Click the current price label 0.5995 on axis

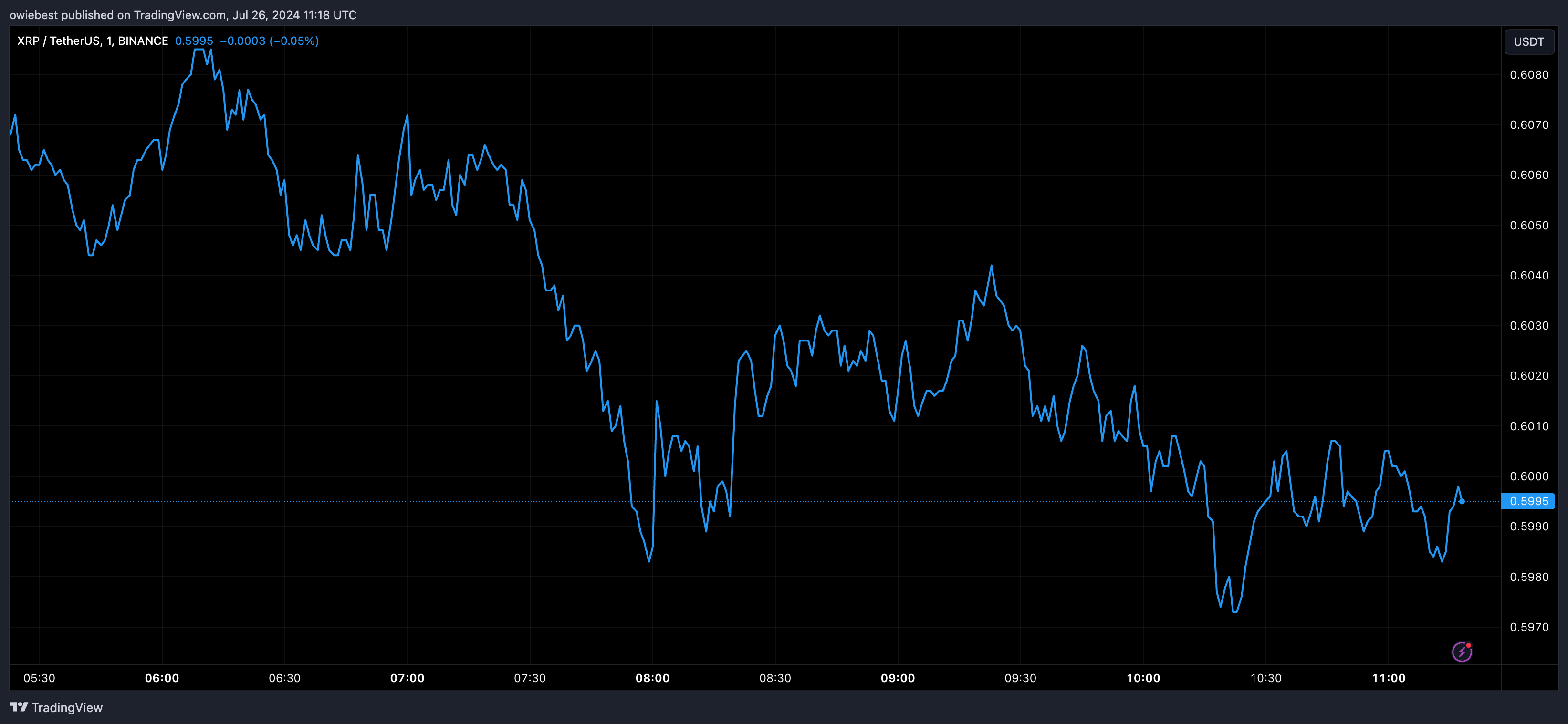click(x=1528, y=501)
